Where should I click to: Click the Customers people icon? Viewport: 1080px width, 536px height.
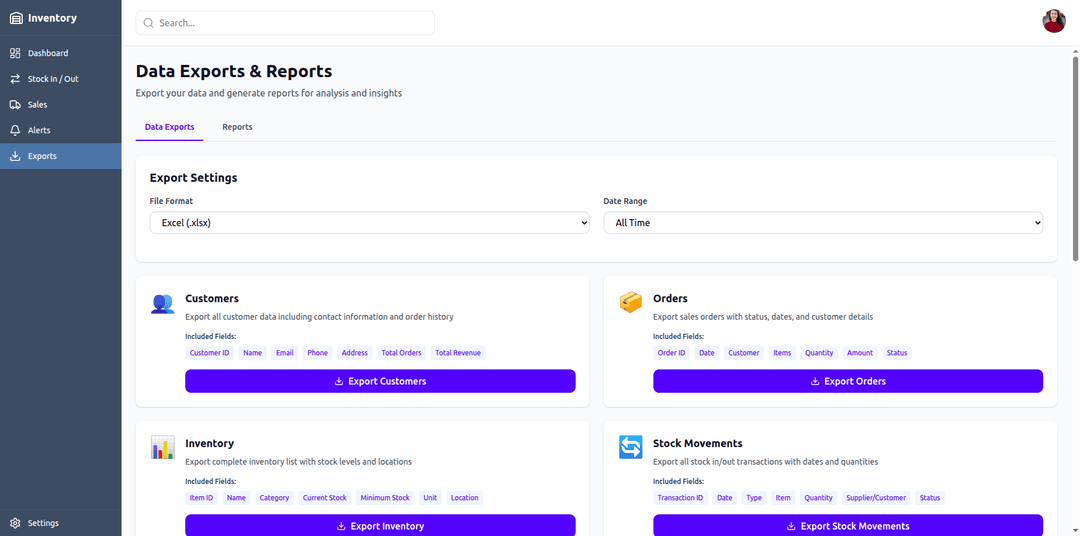pyautogui.click(x=163, y=304)
